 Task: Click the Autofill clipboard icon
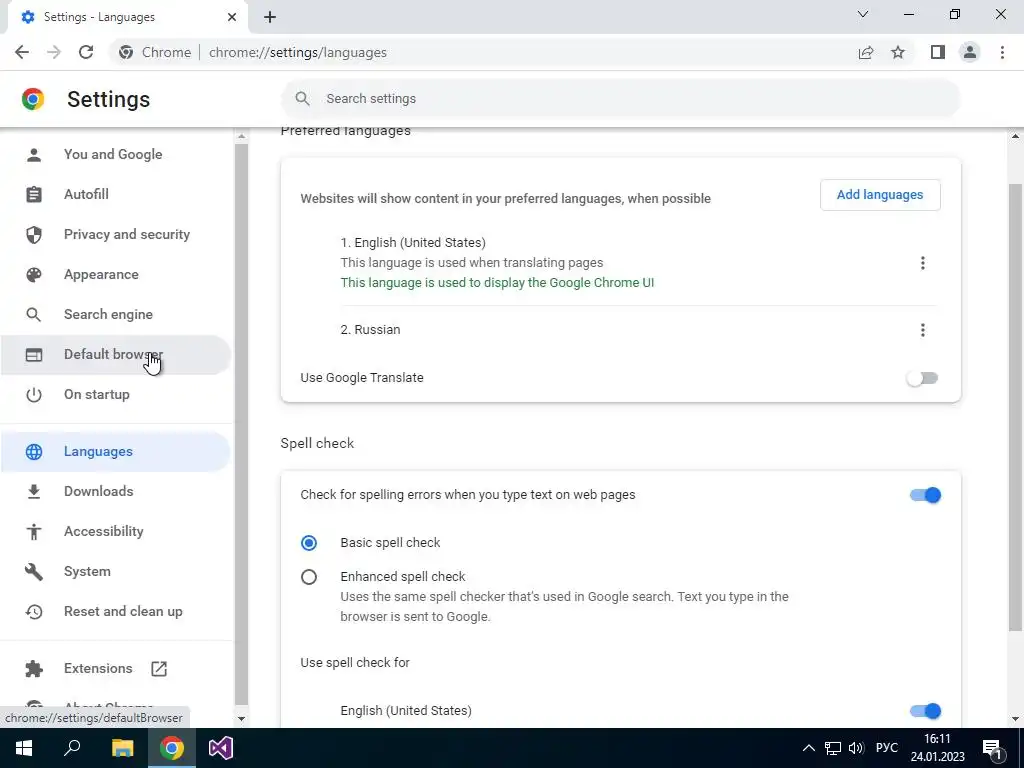33,195
